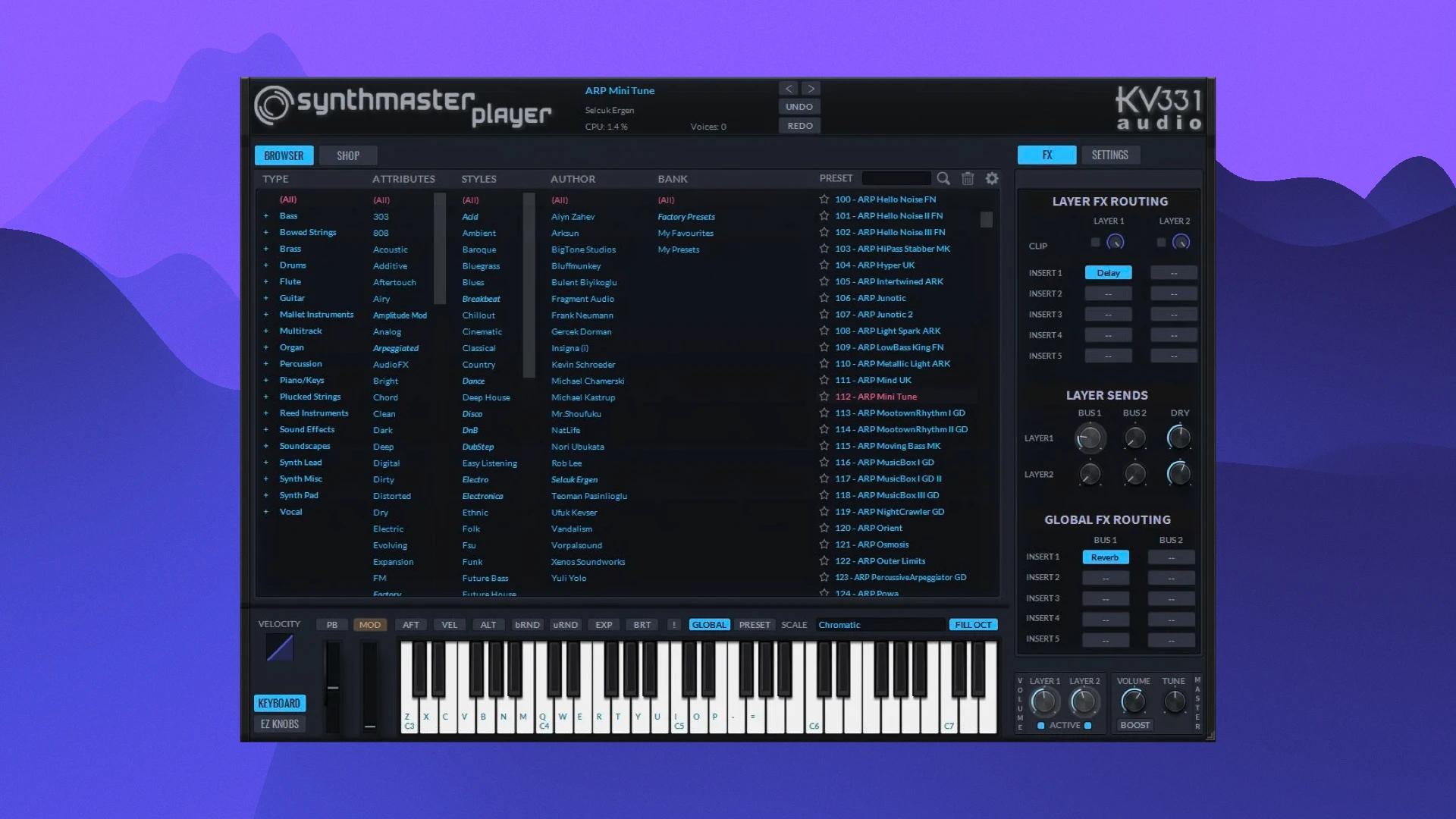Click the preset search input field
The height and width of the screenshot is (819, 1456).
896,178
